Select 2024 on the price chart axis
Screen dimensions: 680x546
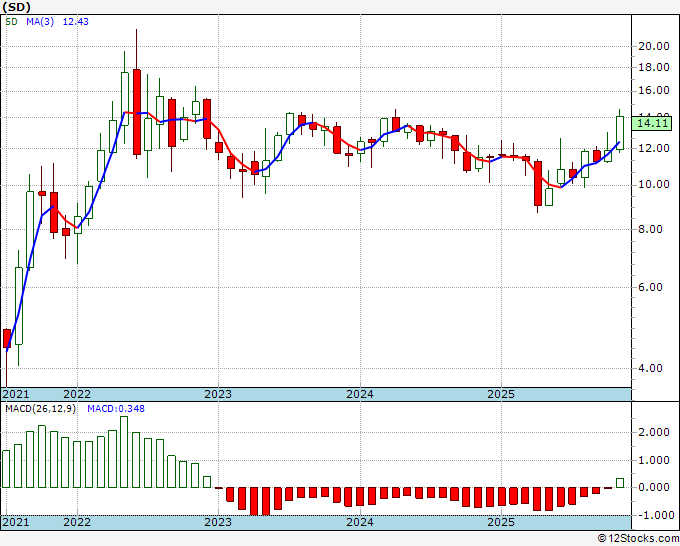pos(360,395)
